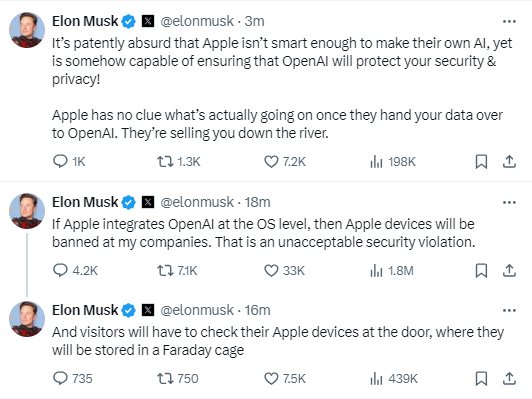This screenshot has height=399, width=532.
Task: Click Elon Musk name on the 16m tweet
Action: click(x=85, y=310)
